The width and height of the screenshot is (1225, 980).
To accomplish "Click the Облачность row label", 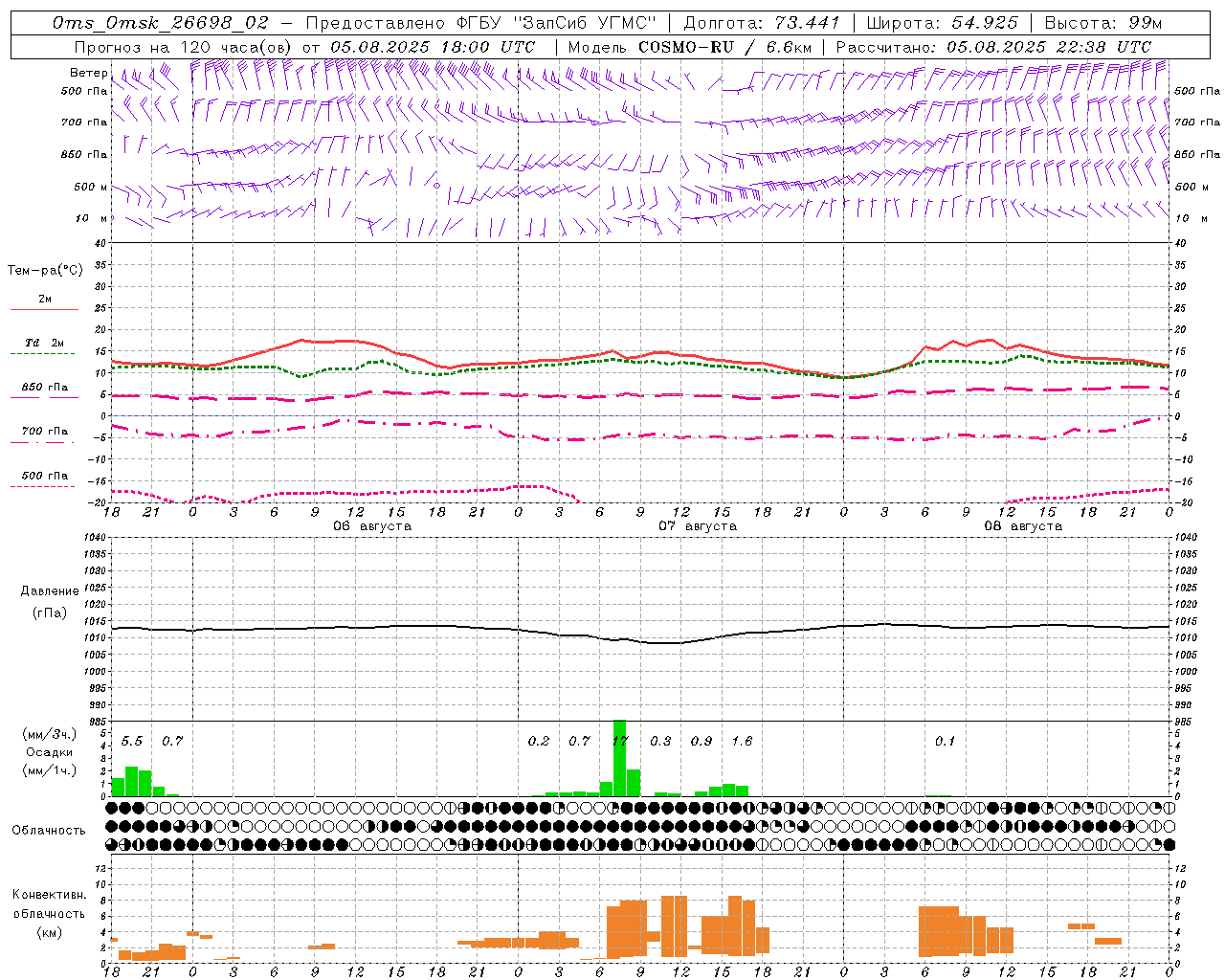I will point(49,831).
